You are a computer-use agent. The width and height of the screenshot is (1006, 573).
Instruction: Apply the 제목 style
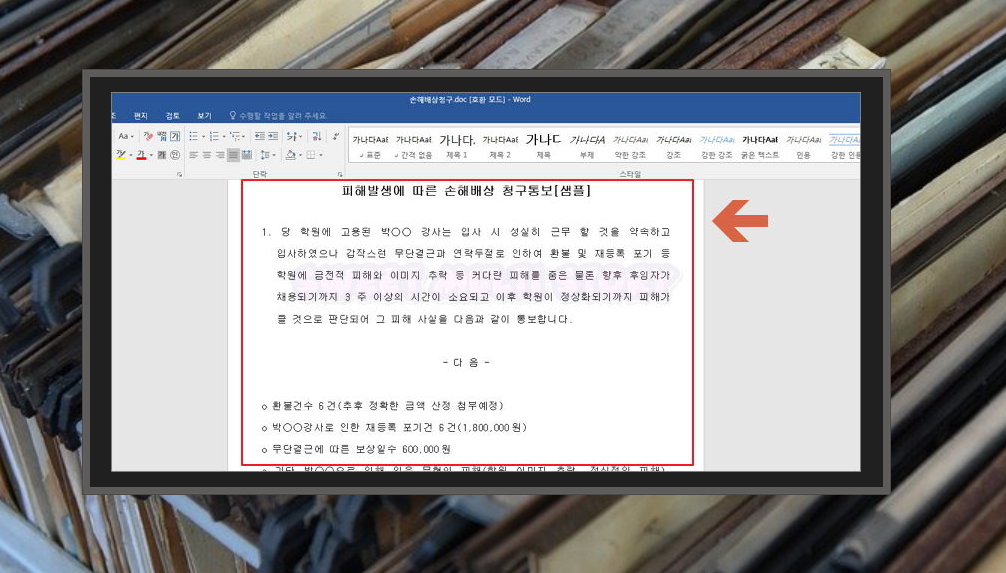(x=543, y=147)
